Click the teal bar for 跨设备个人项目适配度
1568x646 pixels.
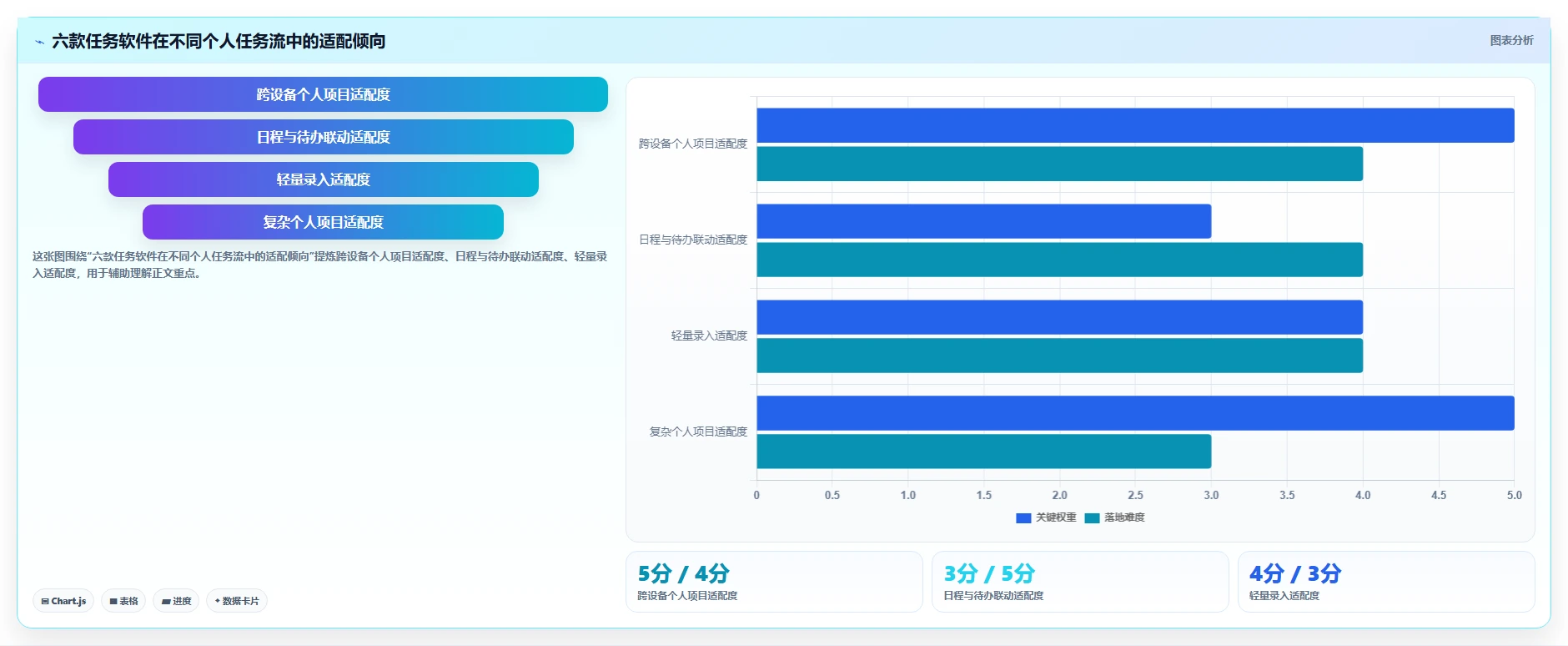point(1059,164)
